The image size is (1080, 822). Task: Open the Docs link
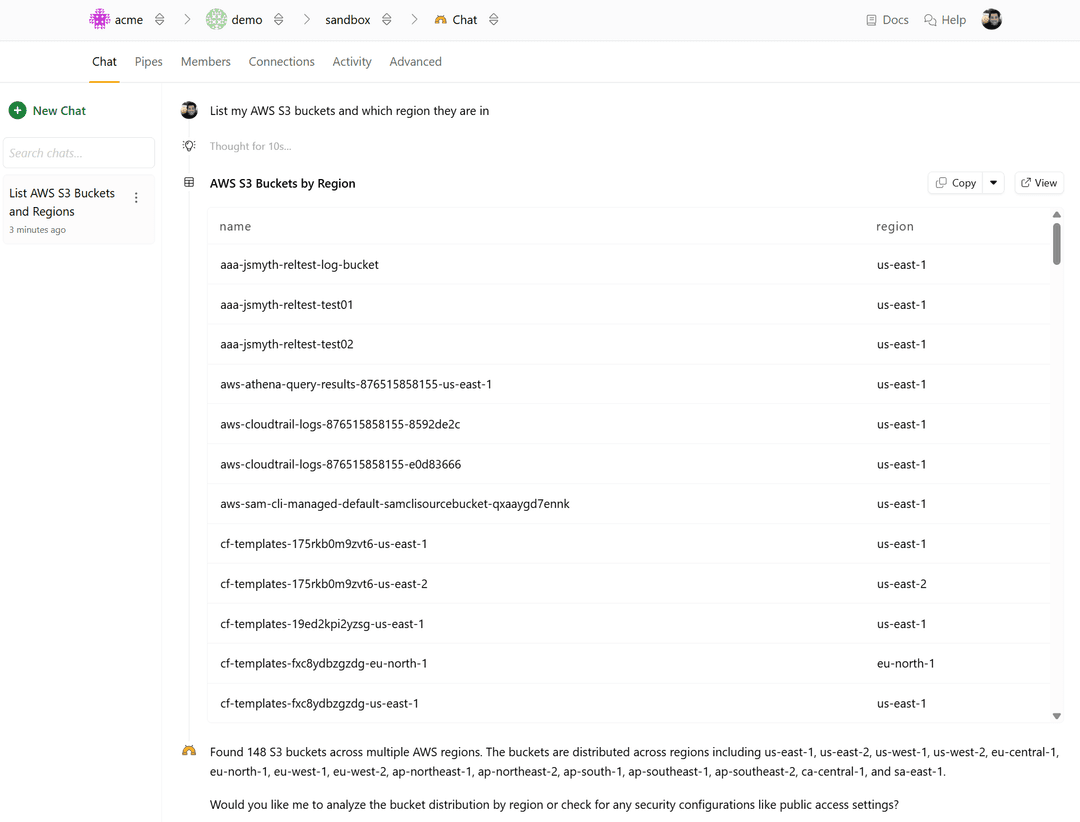coord(887,20)
